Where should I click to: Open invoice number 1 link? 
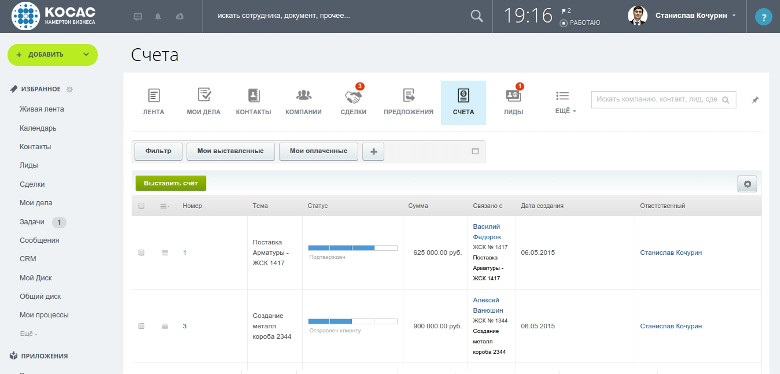coord(185,253)
